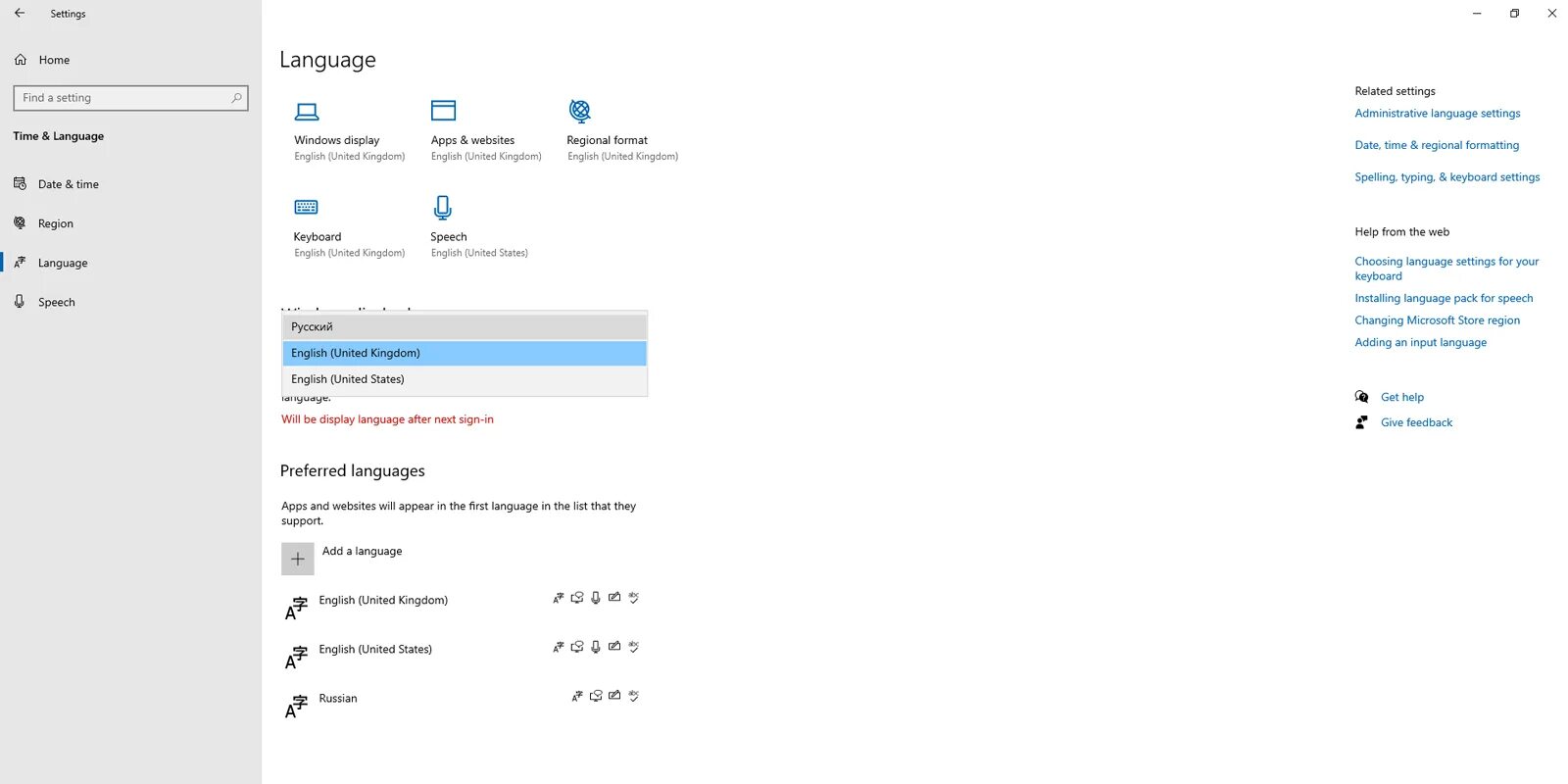Screen dimensions: 1568x784
Task: Click spell-check icon for Russian
Action: click(x=634, y=696)
